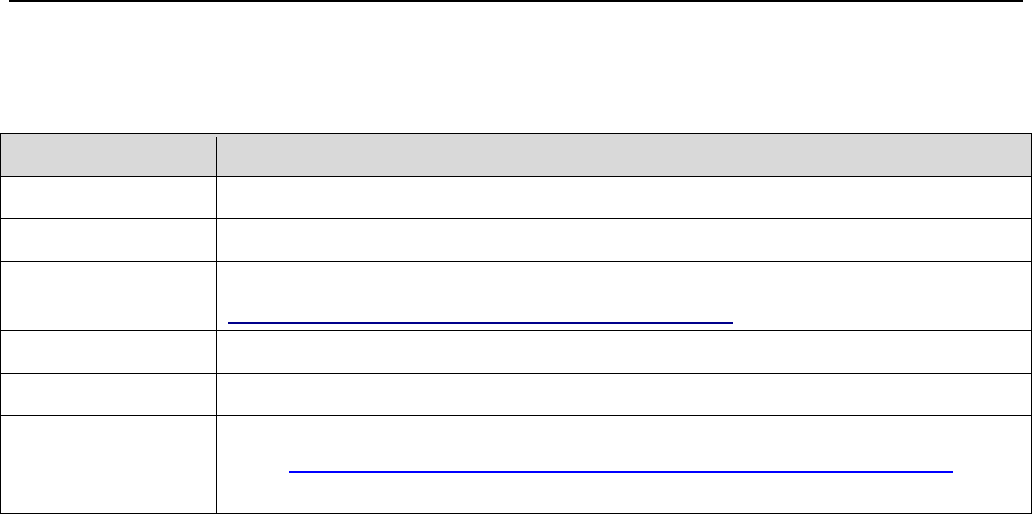Image resolution: width=1032 pixels, height=514 pixels.
Task: Select the first white row's left cell
Action: point(108,198)
